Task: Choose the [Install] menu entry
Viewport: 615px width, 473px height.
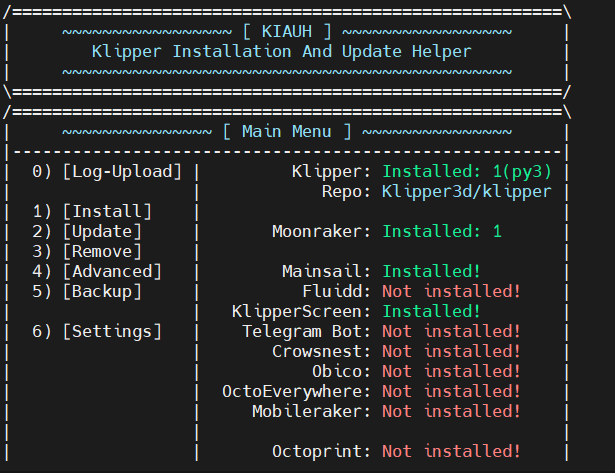Action: tap(107, 211)
